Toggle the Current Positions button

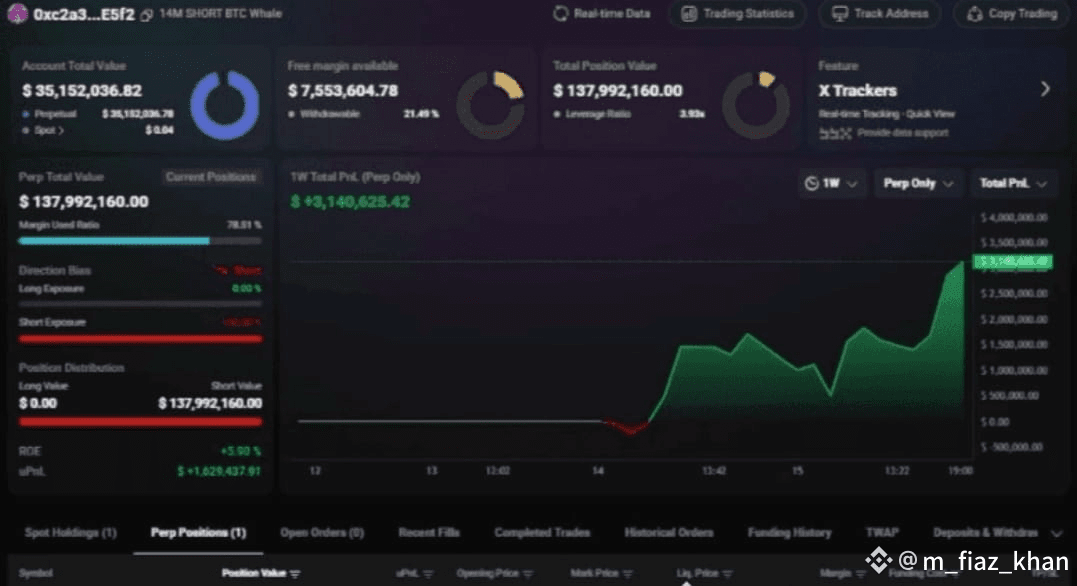(x=211, y=177)
